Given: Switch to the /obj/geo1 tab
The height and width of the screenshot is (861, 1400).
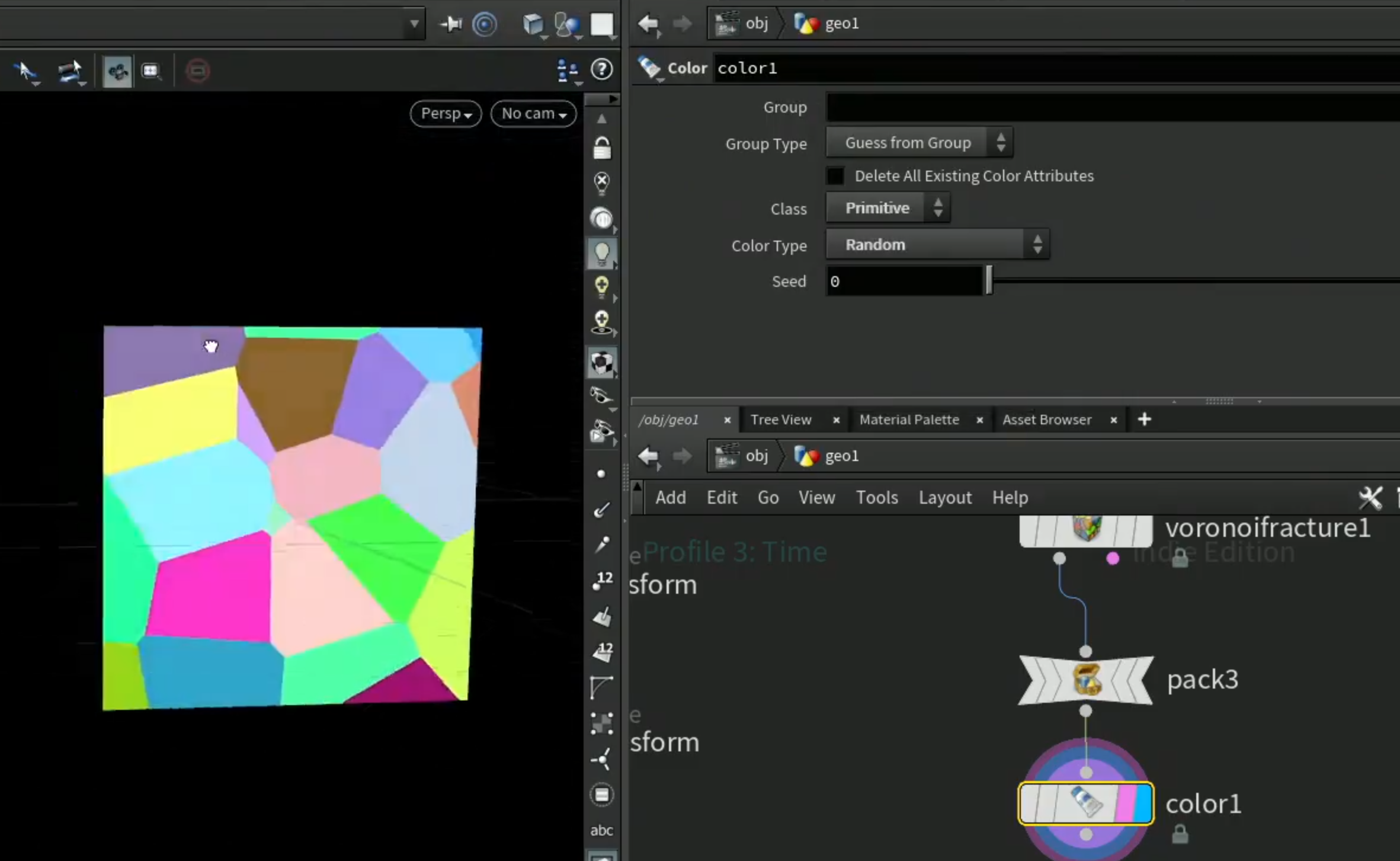Looking at the screenshot, I should (x=668, y=420).
